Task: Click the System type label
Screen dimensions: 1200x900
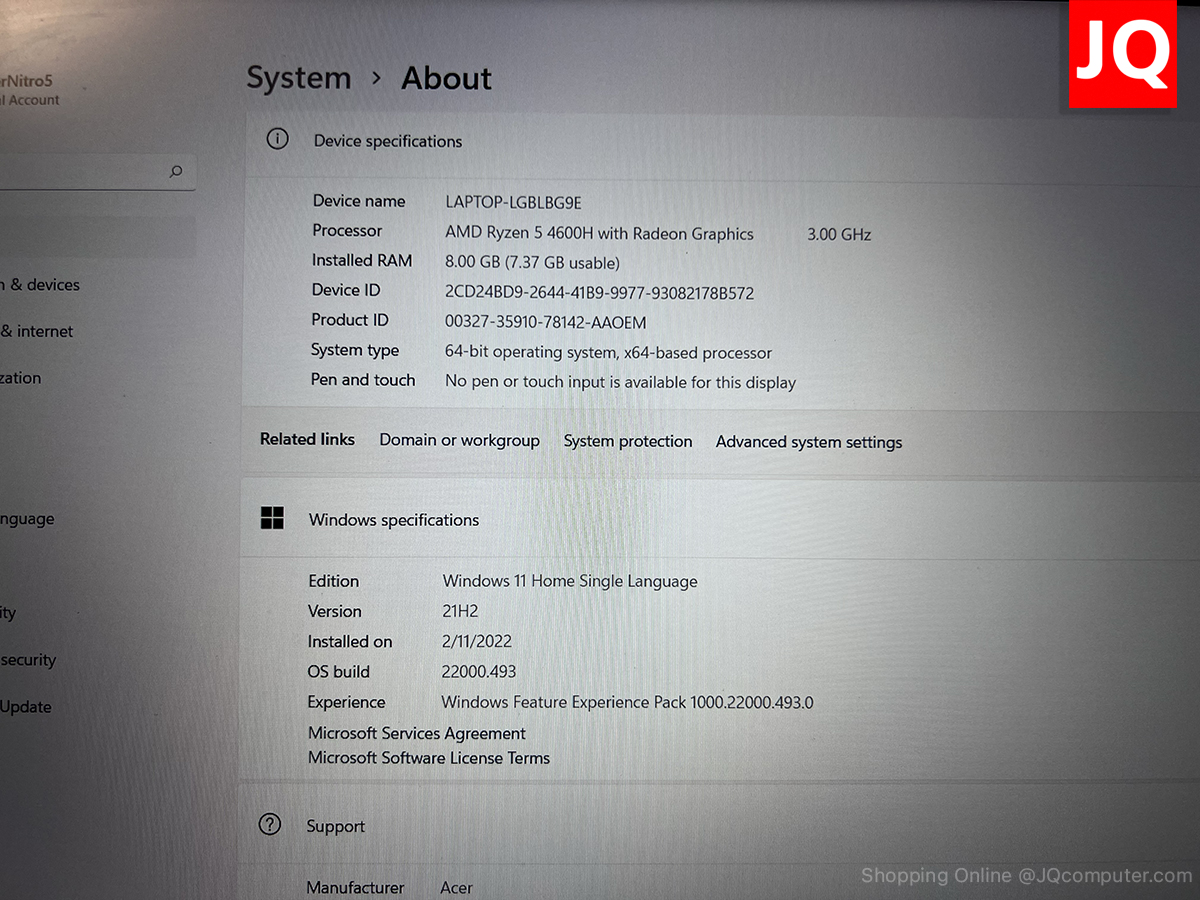Action: coord(355,350)
